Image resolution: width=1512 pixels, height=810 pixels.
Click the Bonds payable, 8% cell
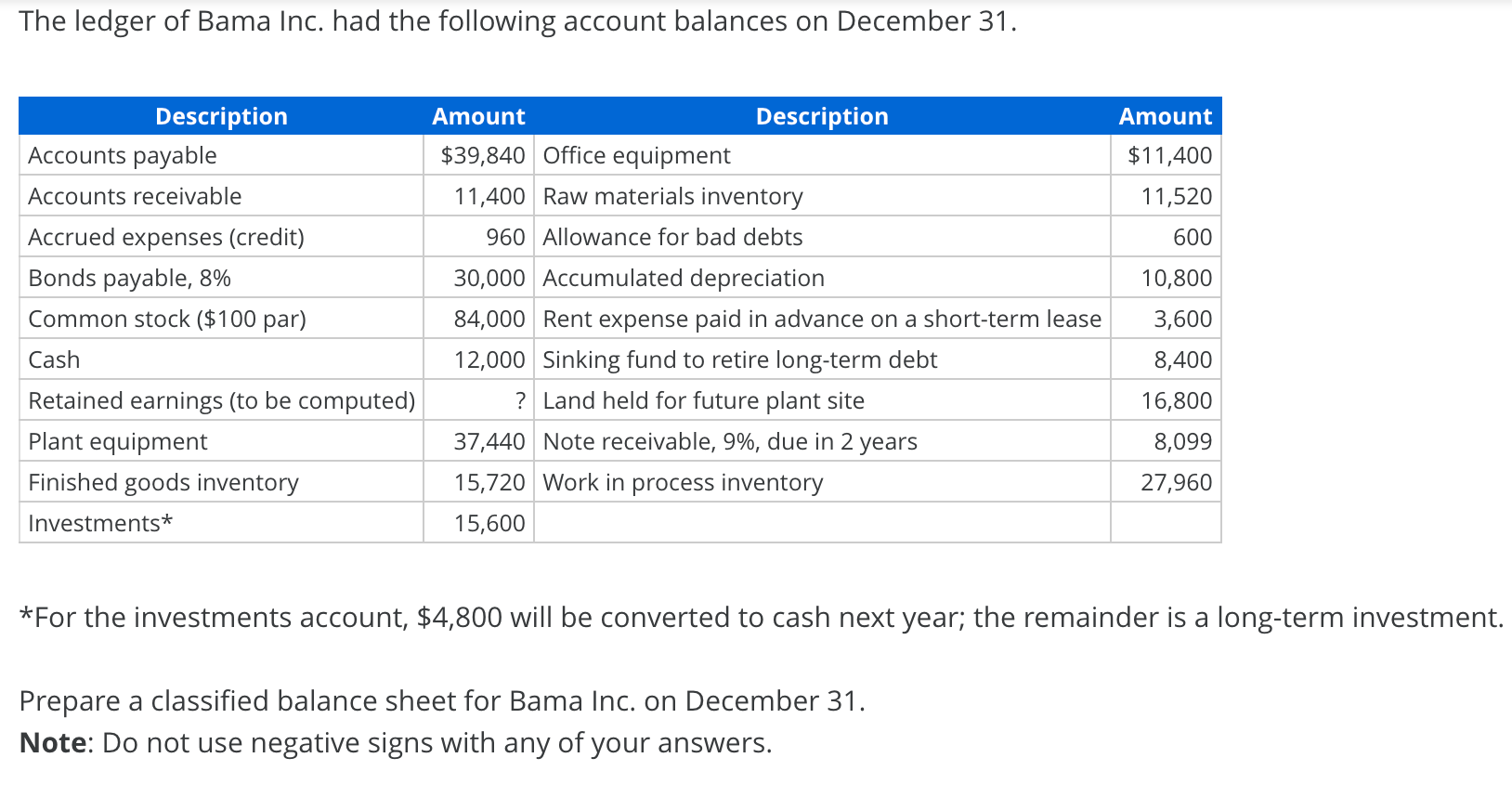pos(130,278)
